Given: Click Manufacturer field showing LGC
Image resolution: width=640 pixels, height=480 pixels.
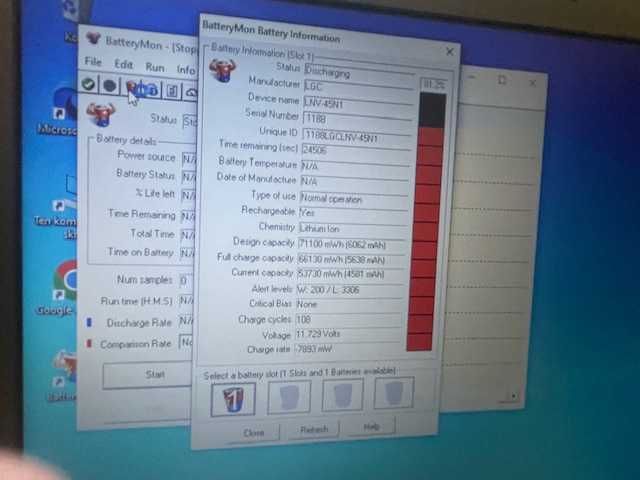Looking at the screenshot, I should coord(359,88).
